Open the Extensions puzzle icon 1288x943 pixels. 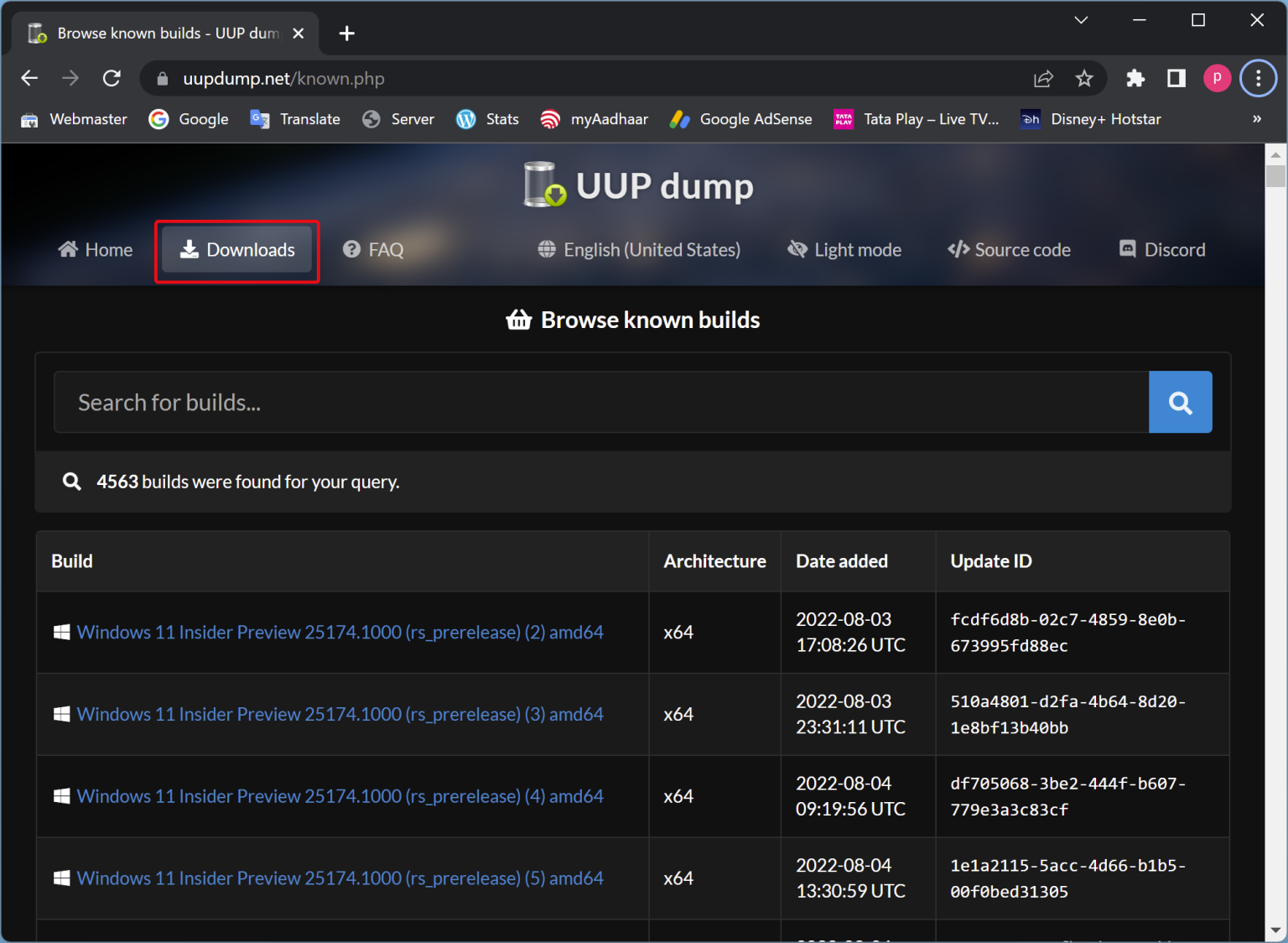1135,78
